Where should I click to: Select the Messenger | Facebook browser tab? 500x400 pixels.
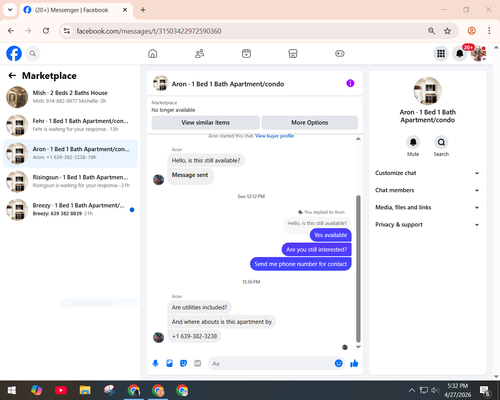click(76, 10)
